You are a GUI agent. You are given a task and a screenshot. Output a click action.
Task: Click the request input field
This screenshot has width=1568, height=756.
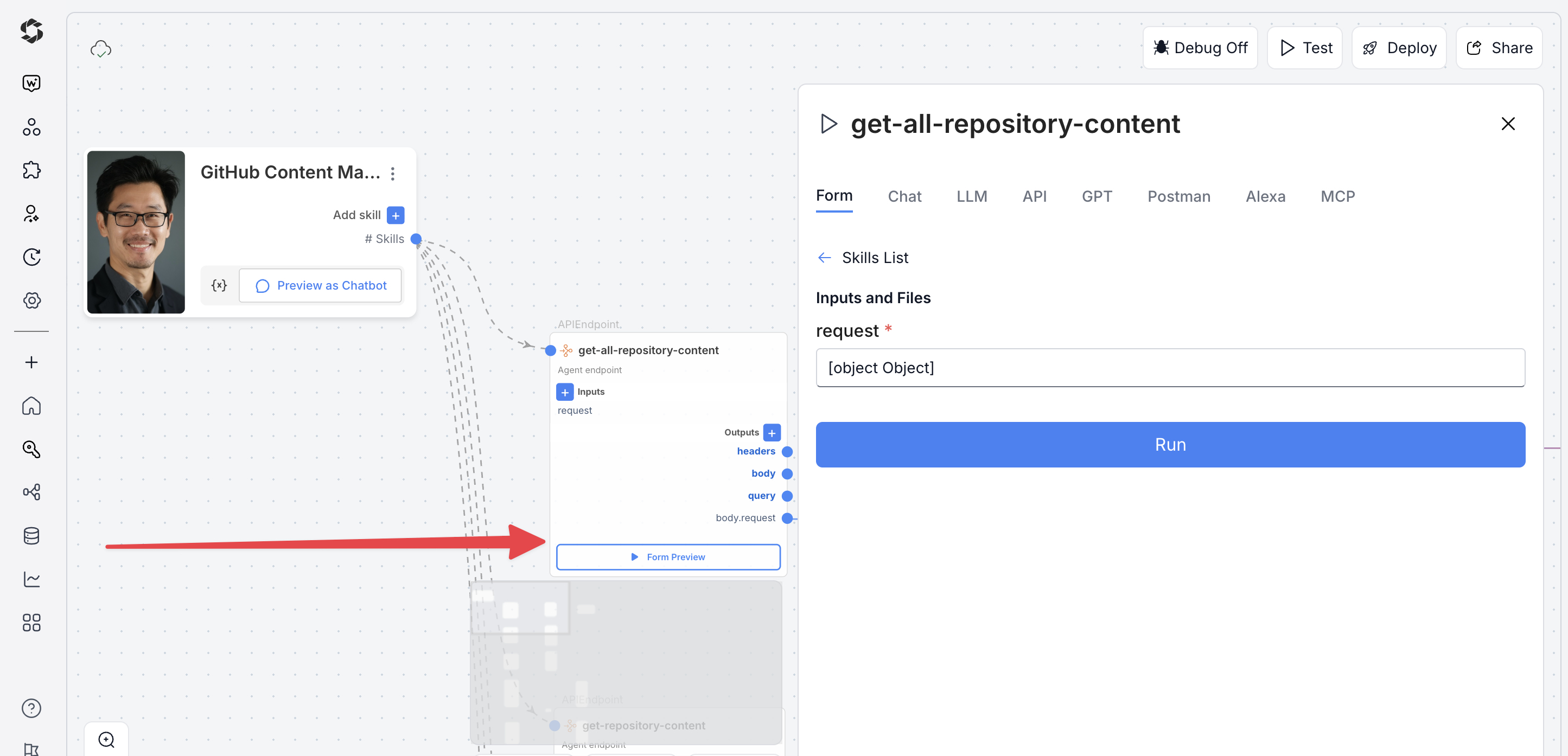coord(1169,367)
